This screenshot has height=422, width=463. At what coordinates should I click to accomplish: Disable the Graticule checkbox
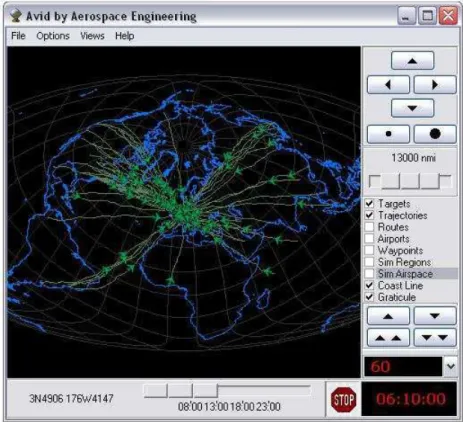click(x=369, y=297)
